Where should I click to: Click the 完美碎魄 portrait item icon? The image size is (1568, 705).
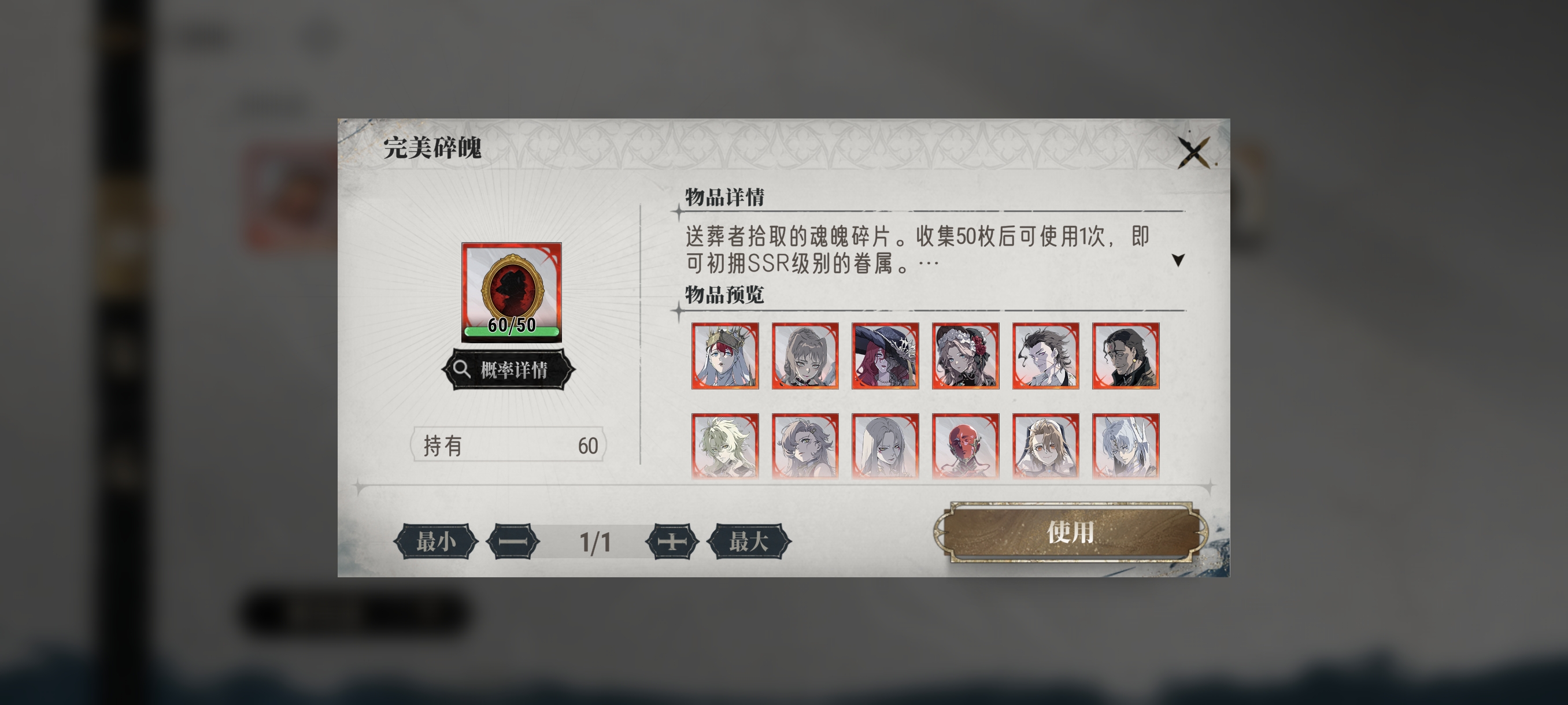point(511,292)
